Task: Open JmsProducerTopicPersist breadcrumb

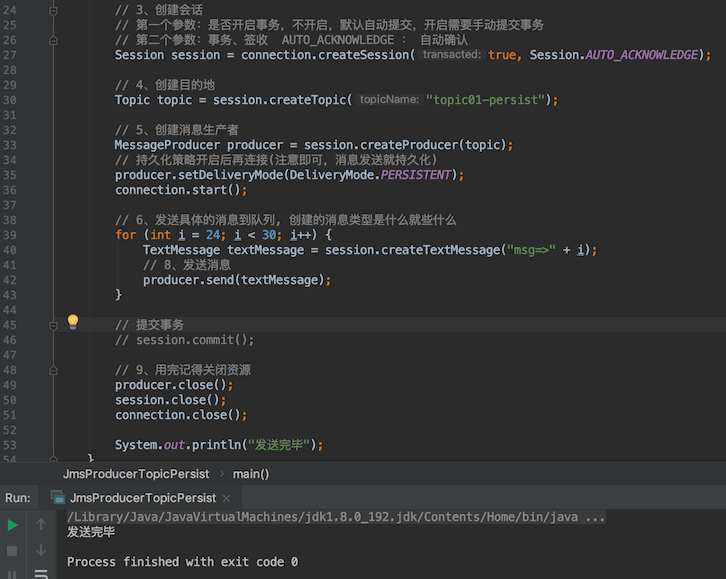Action: click(x=136, y=474)
